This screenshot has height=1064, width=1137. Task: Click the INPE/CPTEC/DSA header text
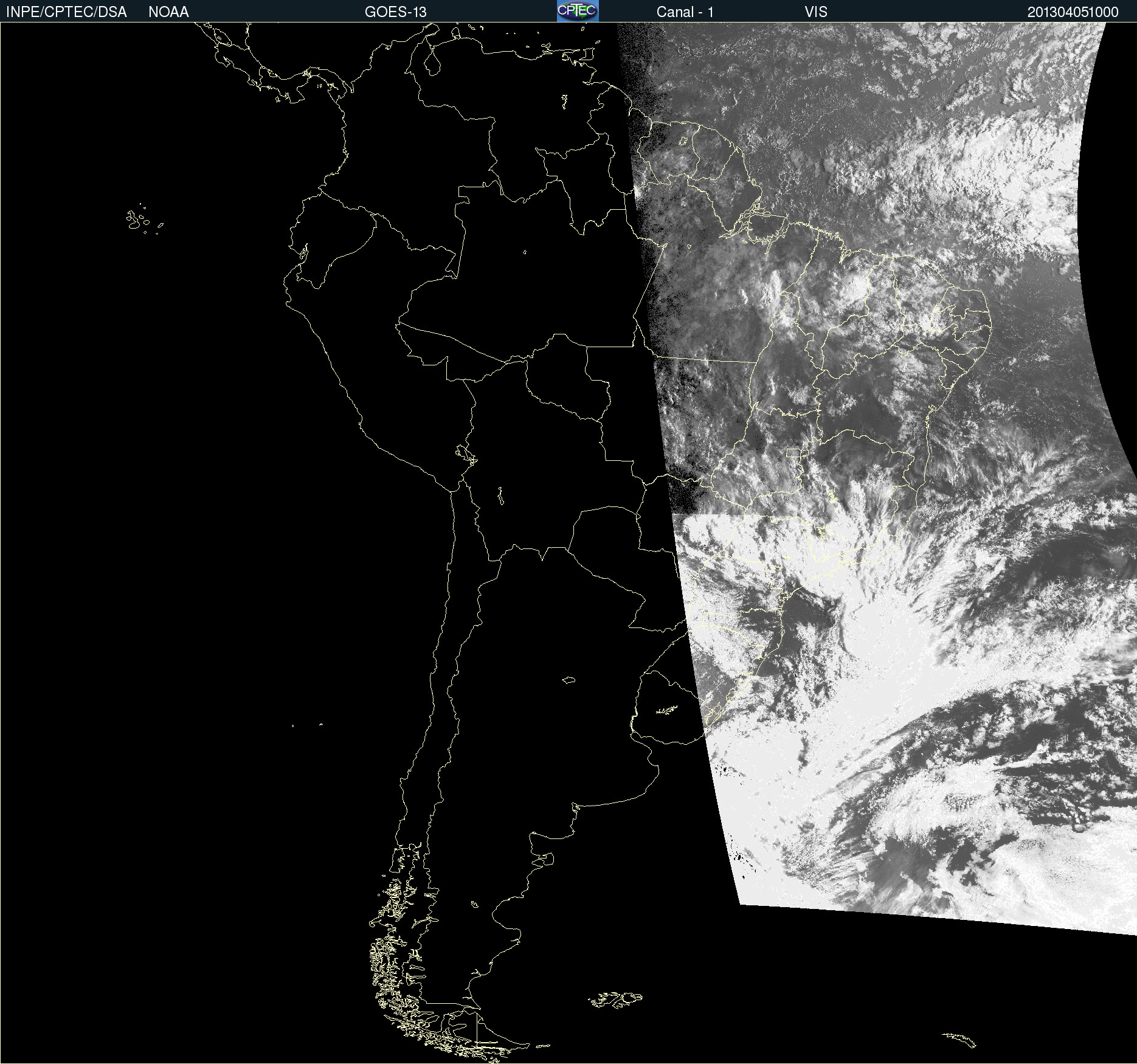(66, 12)
